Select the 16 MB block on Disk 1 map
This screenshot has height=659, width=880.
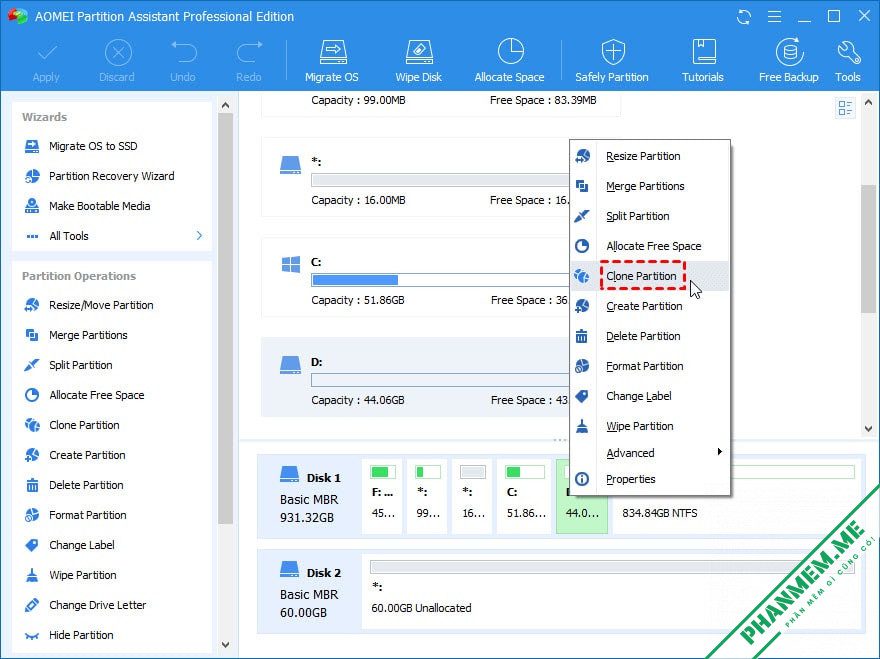coord(473,496)
